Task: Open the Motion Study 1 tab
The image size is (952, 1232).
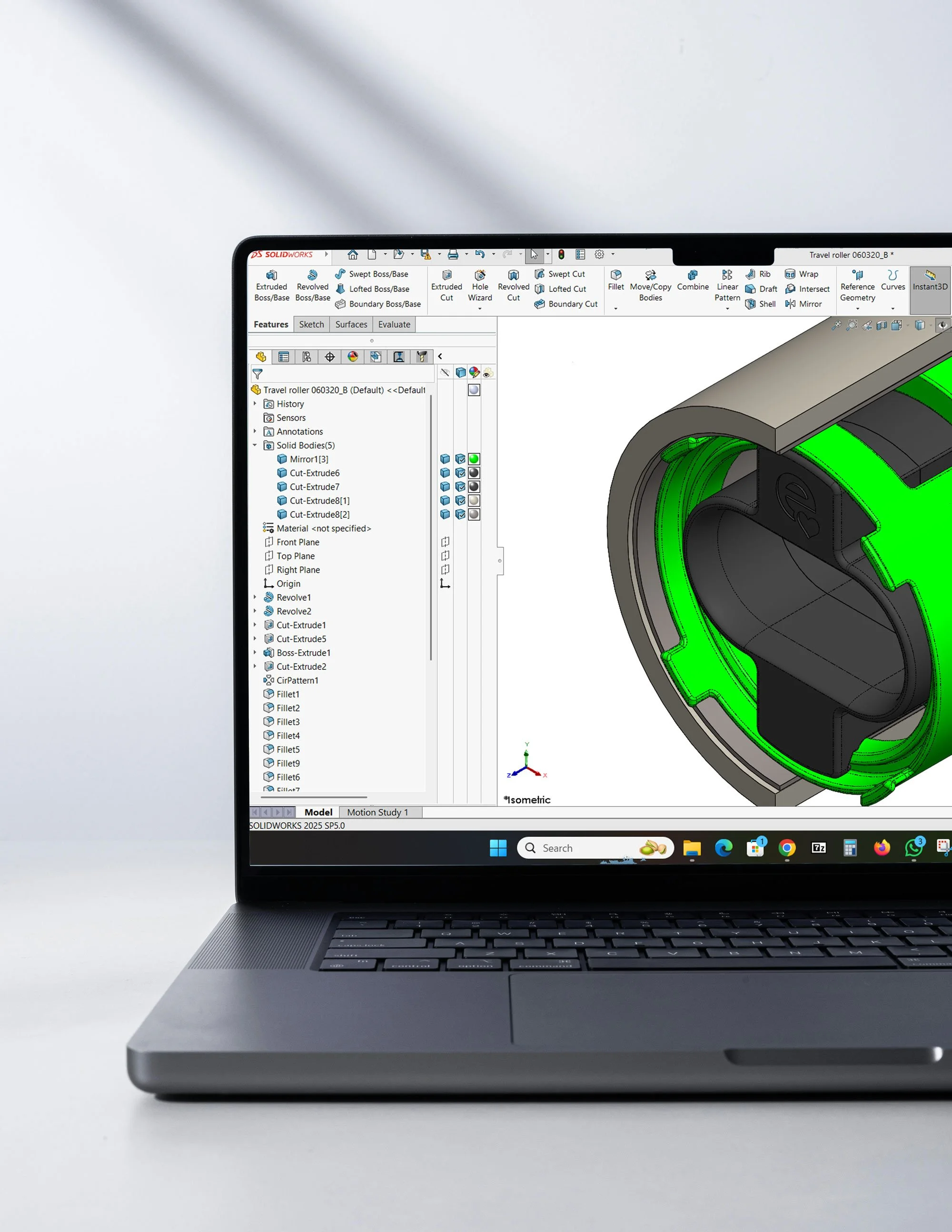Action: [x=377, y=812]
